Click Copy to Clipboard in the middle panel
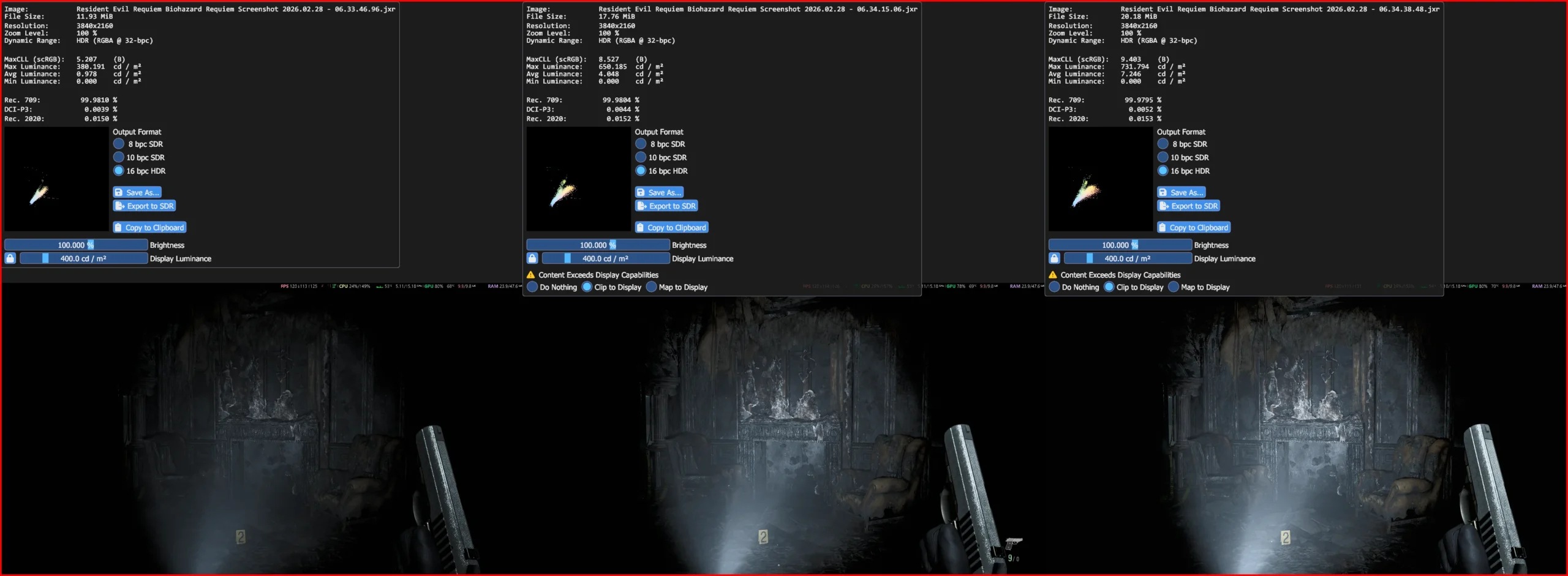This screenshot has height=576, width=1568. click(x=671, y=228)
